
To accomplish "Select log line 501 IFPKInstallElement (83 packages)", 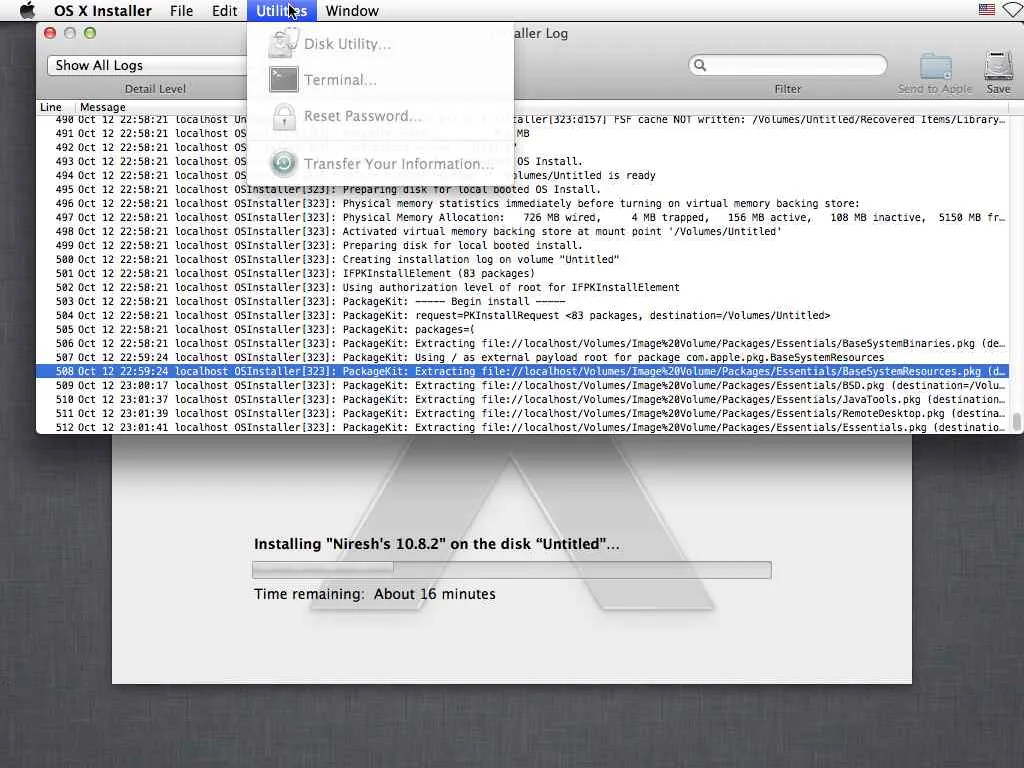I will (x=522, y=274).
